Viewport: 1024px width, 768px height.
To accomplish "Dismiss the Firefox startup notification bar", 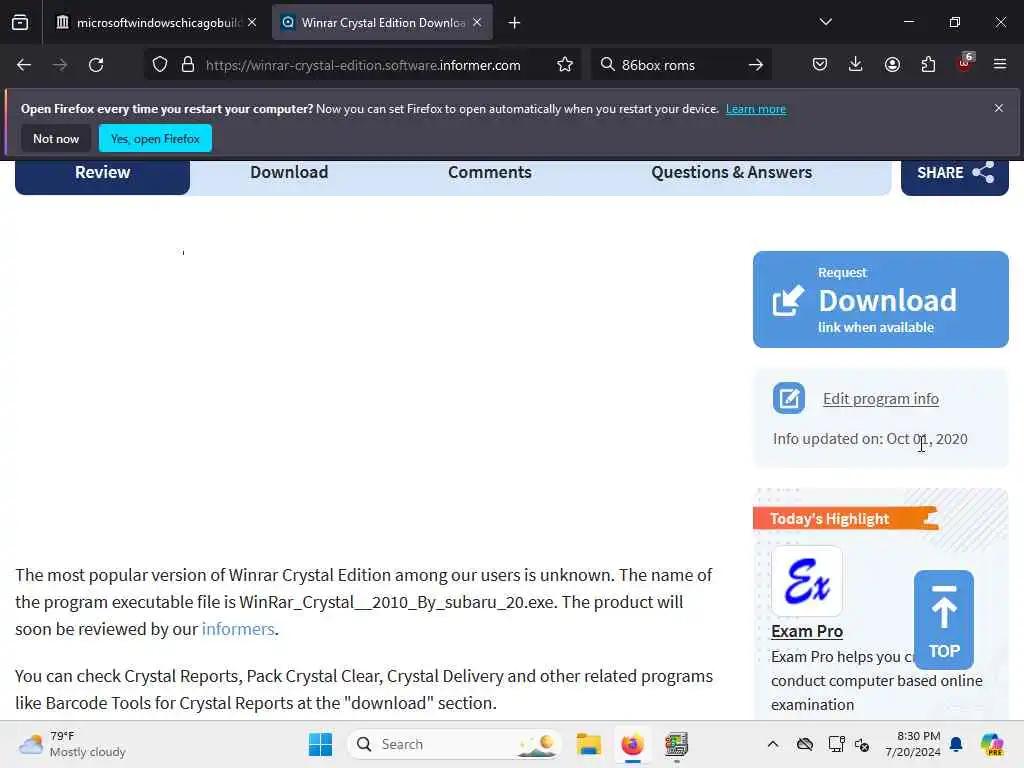I will tap(999, 108).
